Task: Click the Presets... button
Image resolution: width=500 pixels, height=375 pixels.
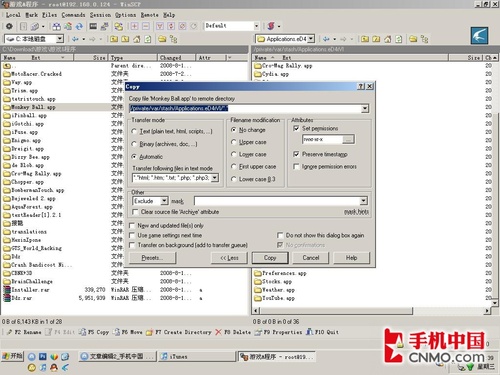Action: (152, 258)
